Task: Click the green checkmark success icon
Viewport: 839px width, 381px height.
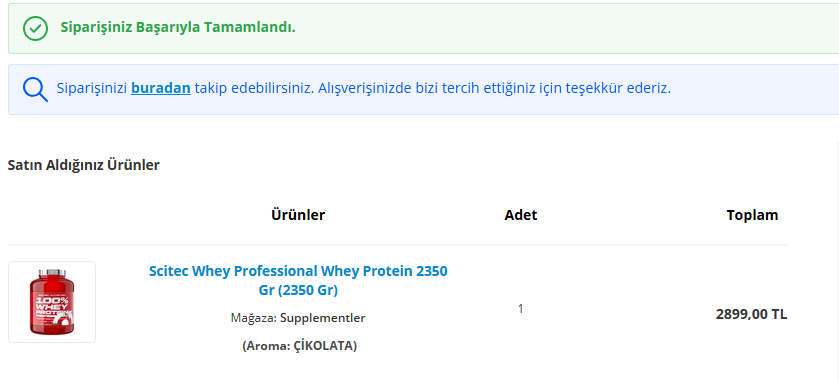Action: [x=35, y=28]
